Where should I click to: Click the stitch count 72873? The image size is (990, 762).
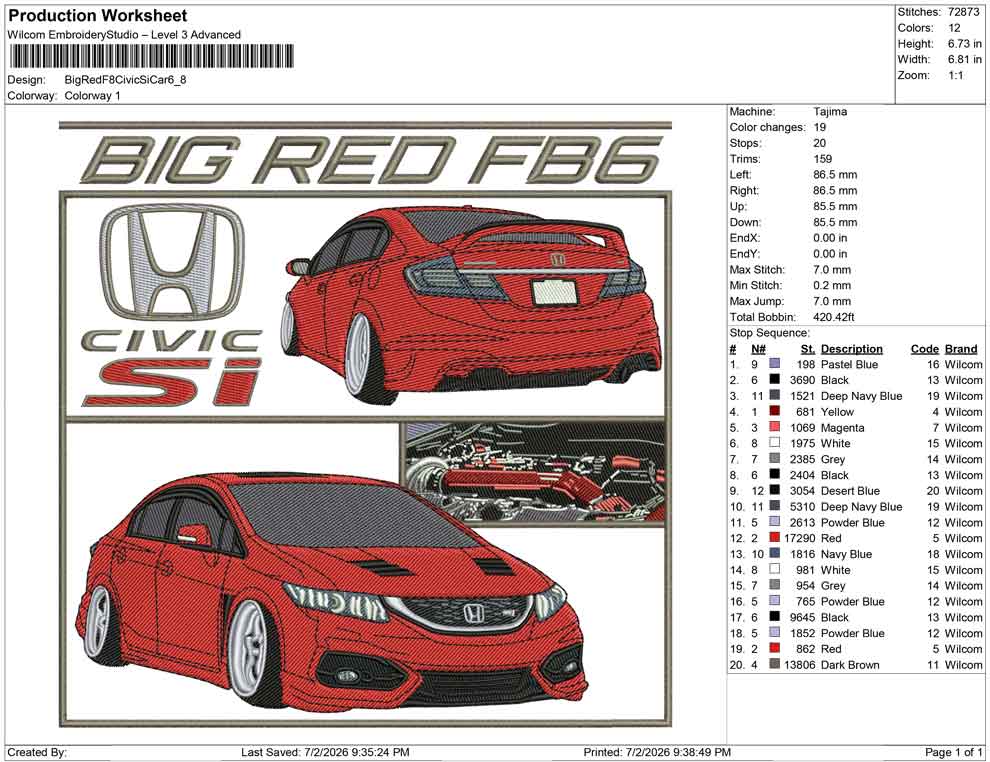[963, 12]
